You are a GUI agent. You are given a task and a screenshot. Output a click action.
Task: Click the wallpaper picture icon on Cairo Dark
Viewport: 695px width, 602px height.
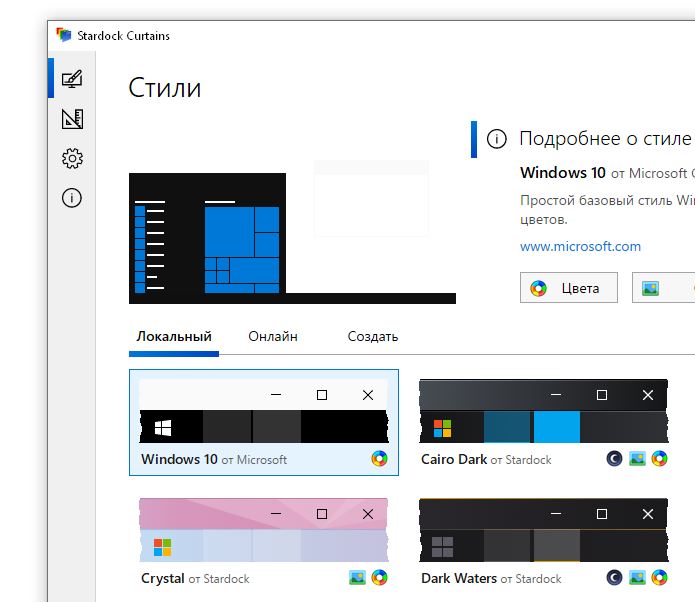point(637,458)
